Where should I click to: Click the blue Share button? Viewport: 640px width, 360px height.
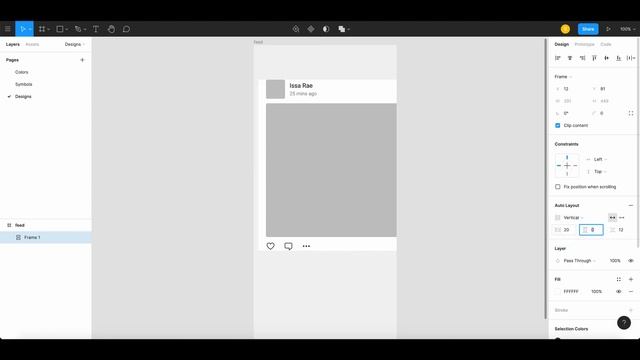tap(588, 29)
